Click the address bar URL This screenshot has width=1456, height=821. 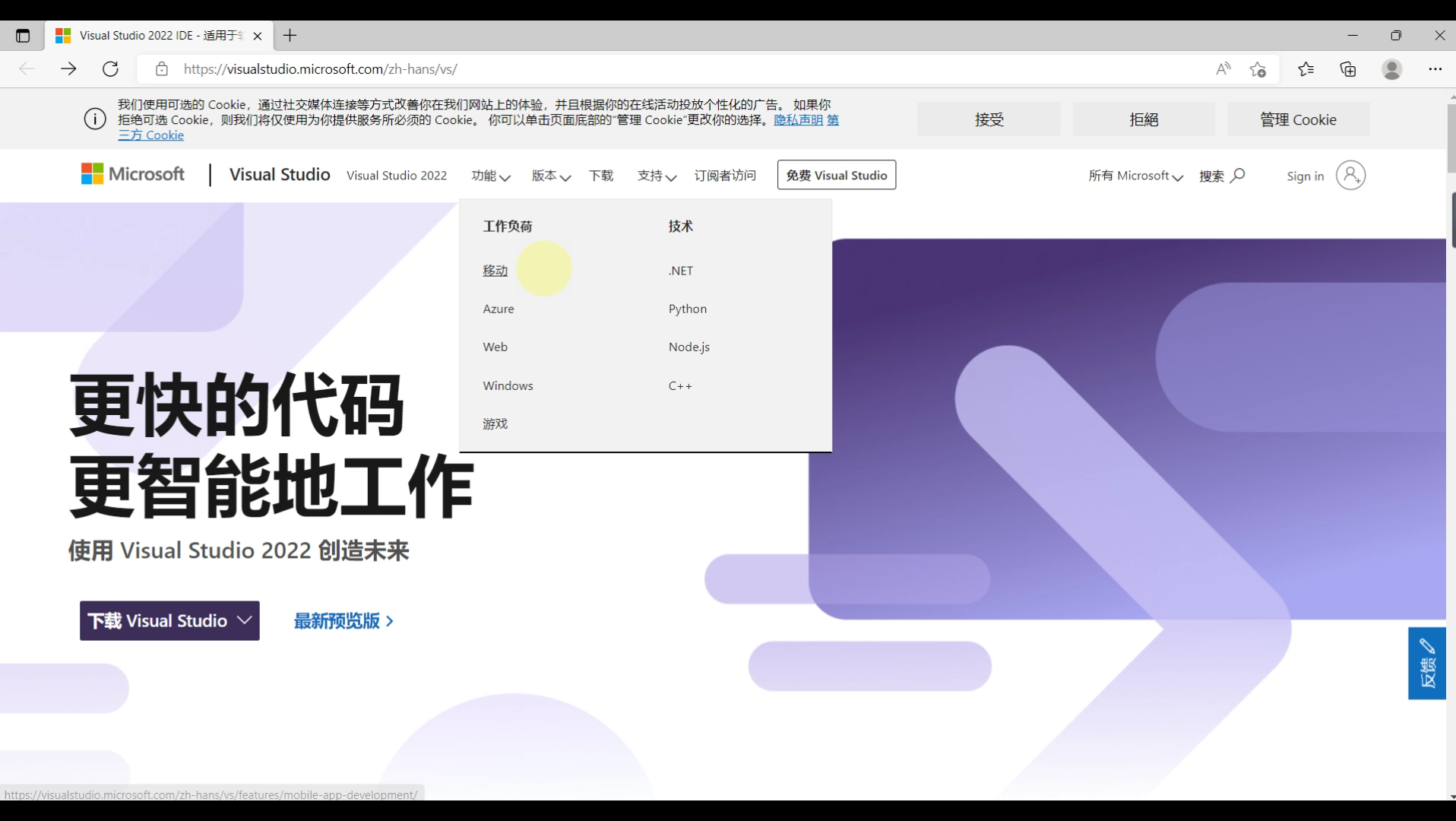[x=320, y=69]
